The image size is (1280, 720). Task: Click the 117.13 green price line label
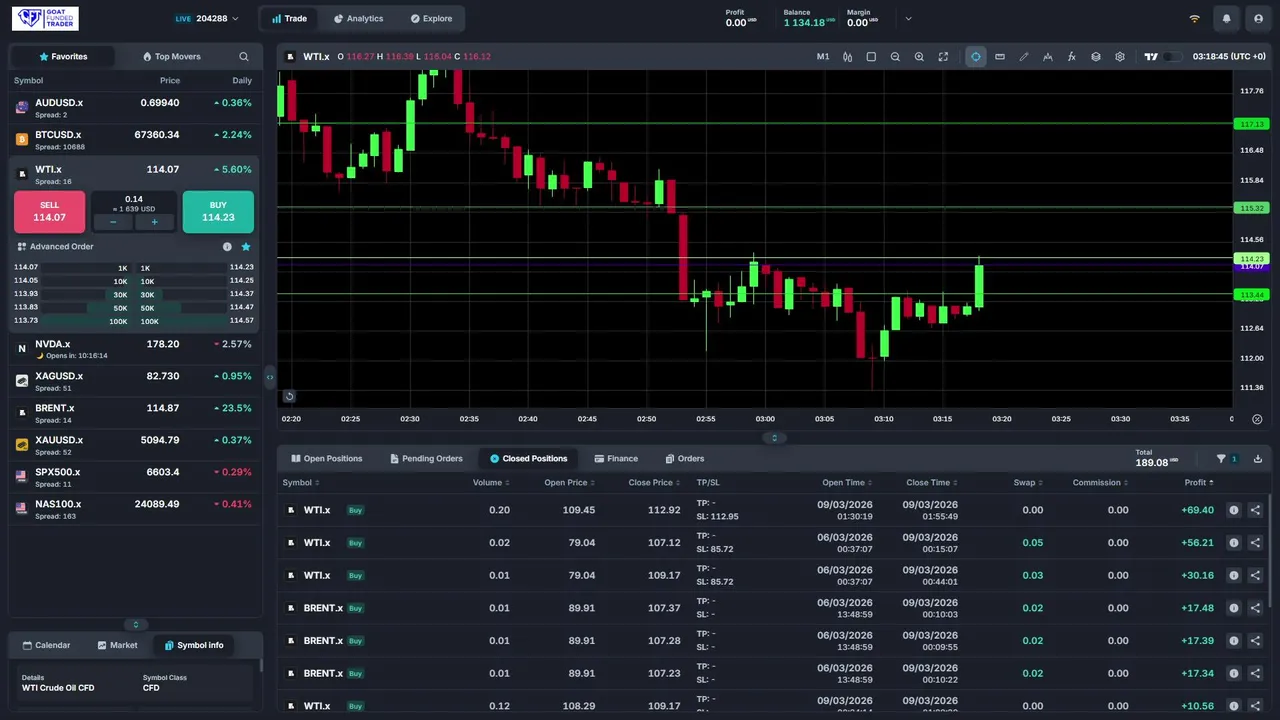[x=1252, y=124]
